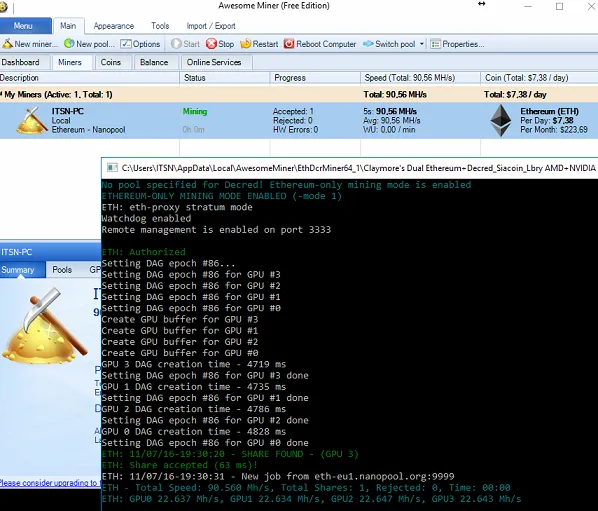The width and height of the screenshot is (598, 511).
Task: Select the Summary tab in the ITSN-PC panel
Action: pos(23,270)
